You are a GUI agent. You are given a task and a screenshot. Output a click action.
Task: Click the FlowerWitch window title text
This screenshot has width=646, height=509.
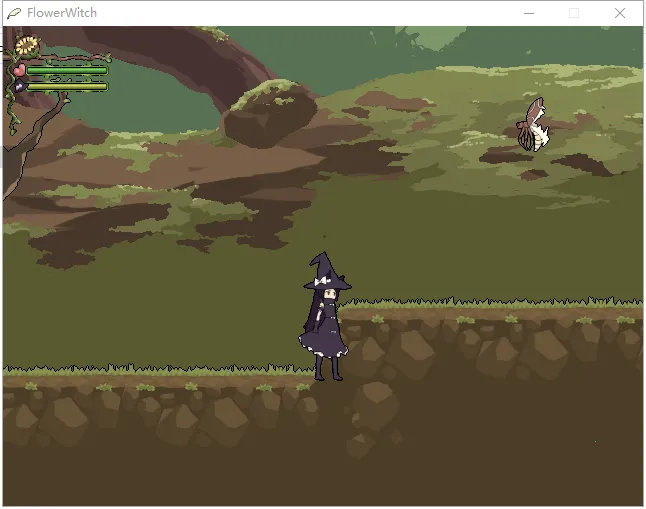[x=62, y=13]
